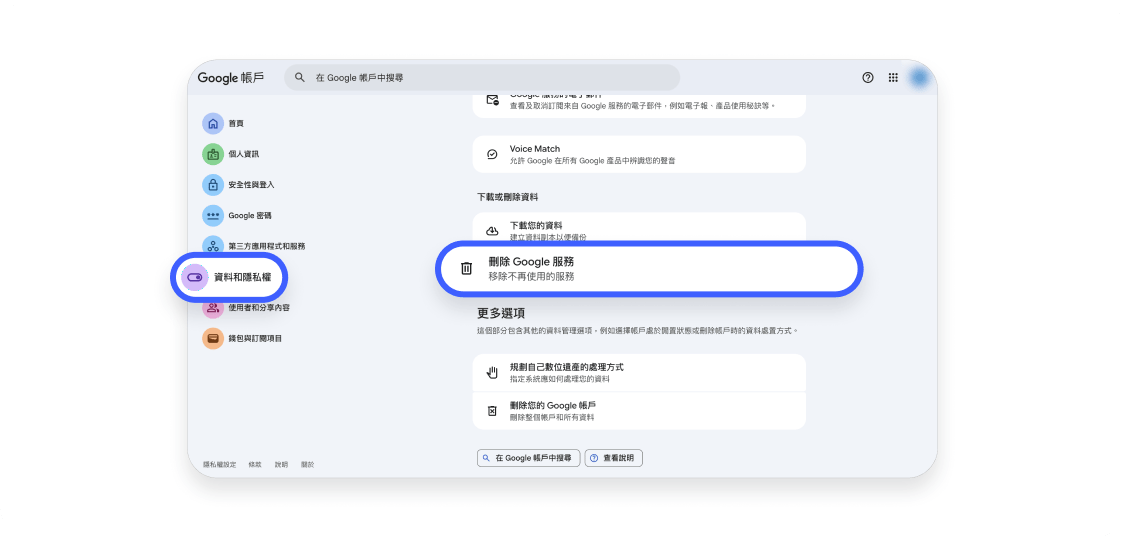Open the 首頁 home icon in sidebar

tap(212, 123)
